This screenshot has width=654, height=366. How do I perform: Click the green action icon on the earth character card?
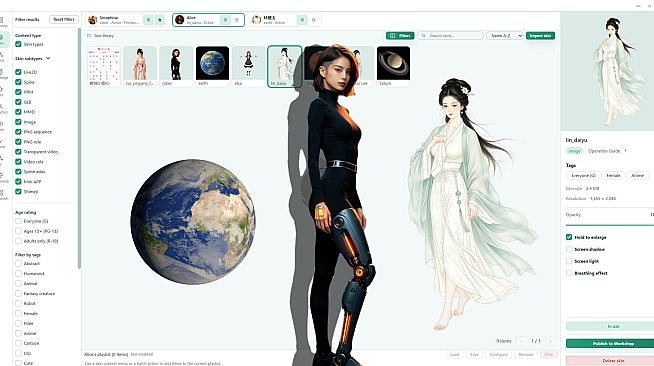pyautogui.click(x=302, y=20)
